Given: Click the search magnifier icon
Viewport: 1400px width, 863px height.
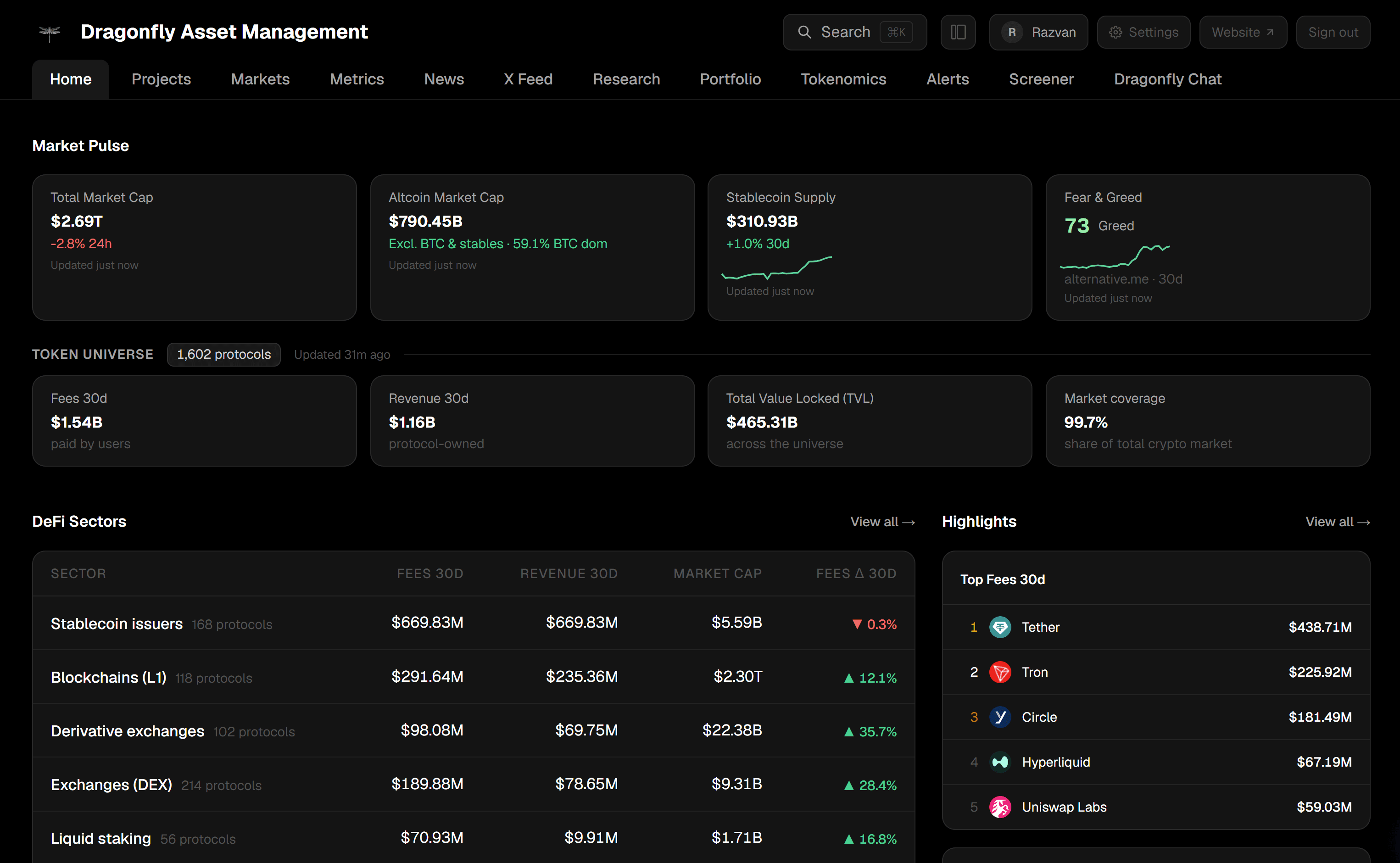Looking at the screenshot, I should (804, 32).
